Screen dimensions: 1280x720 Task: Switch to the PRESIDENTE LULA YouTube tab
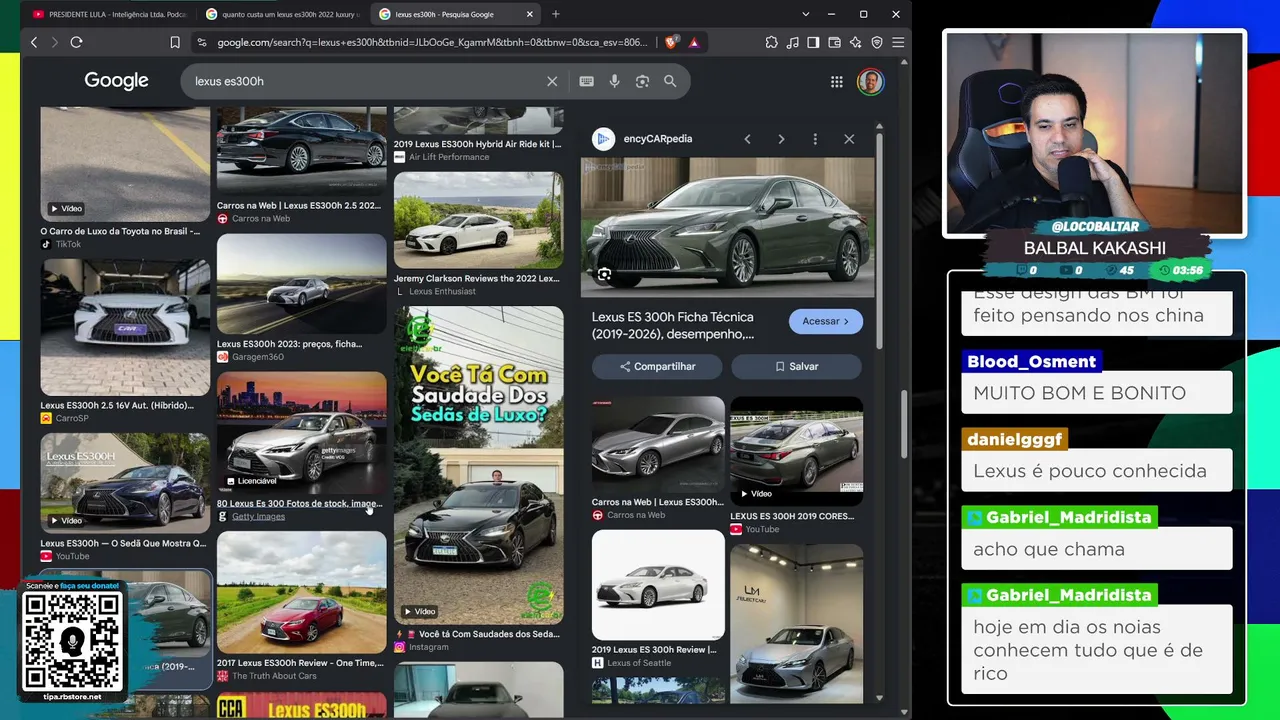point(109,14)
